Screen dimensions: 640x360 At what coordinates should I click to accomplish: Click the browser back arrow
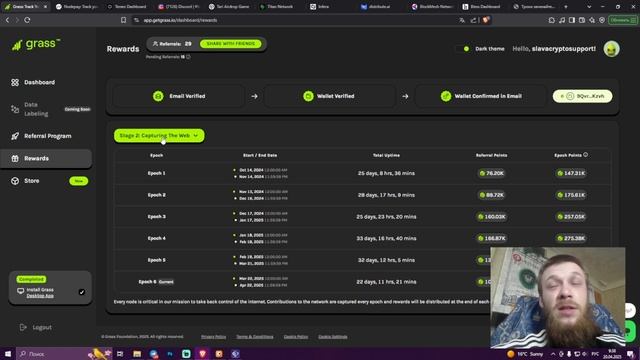(x=7, y=20)
